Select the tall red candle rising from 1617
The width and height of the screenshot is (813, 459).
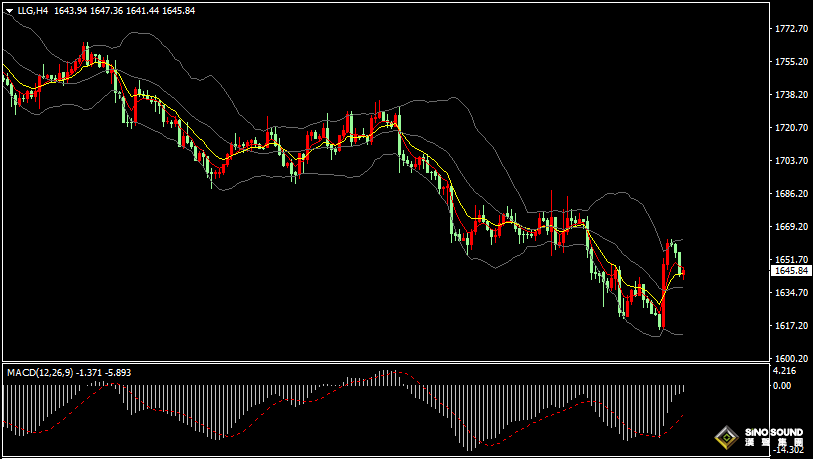click(663, 294)
